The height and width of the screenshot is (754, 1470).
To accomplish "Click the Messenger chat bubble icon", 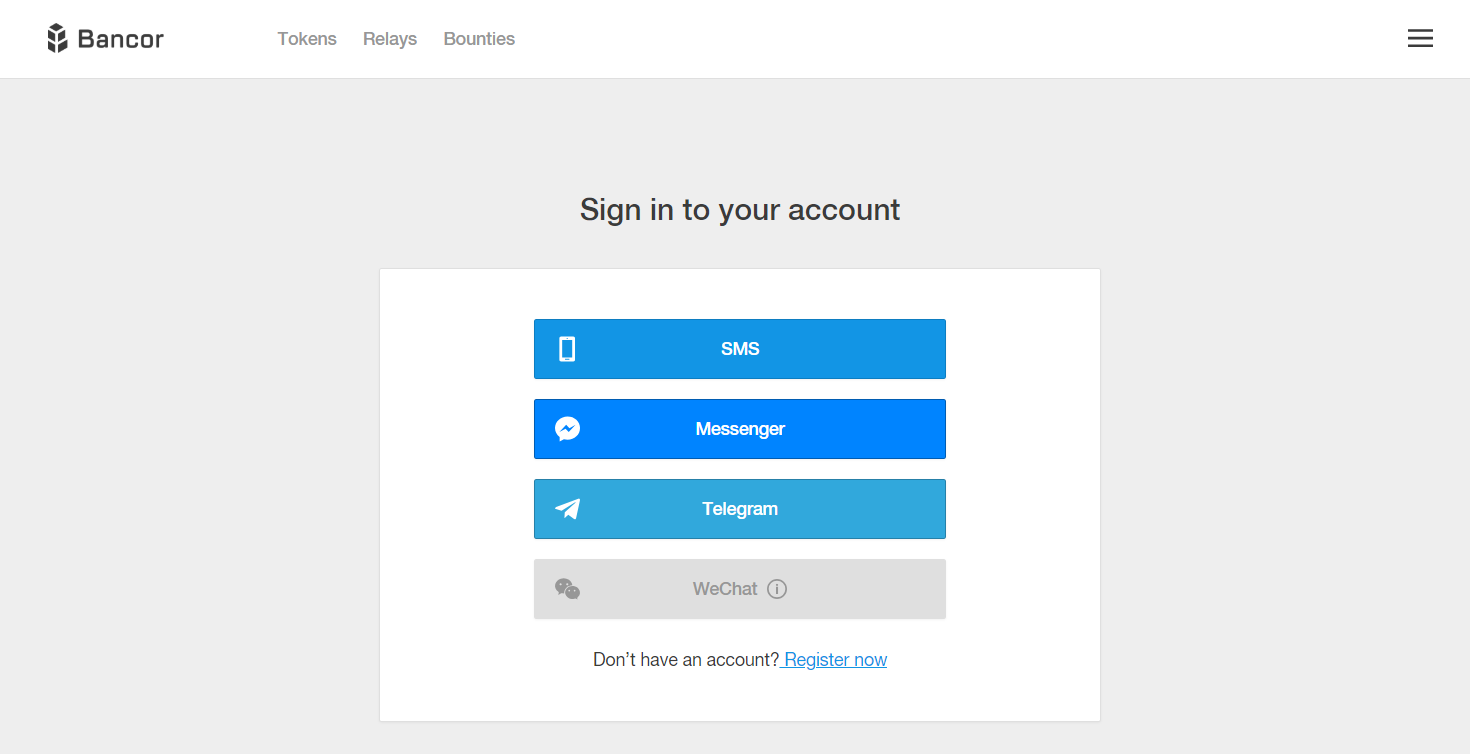I will [x=567, y=429].
